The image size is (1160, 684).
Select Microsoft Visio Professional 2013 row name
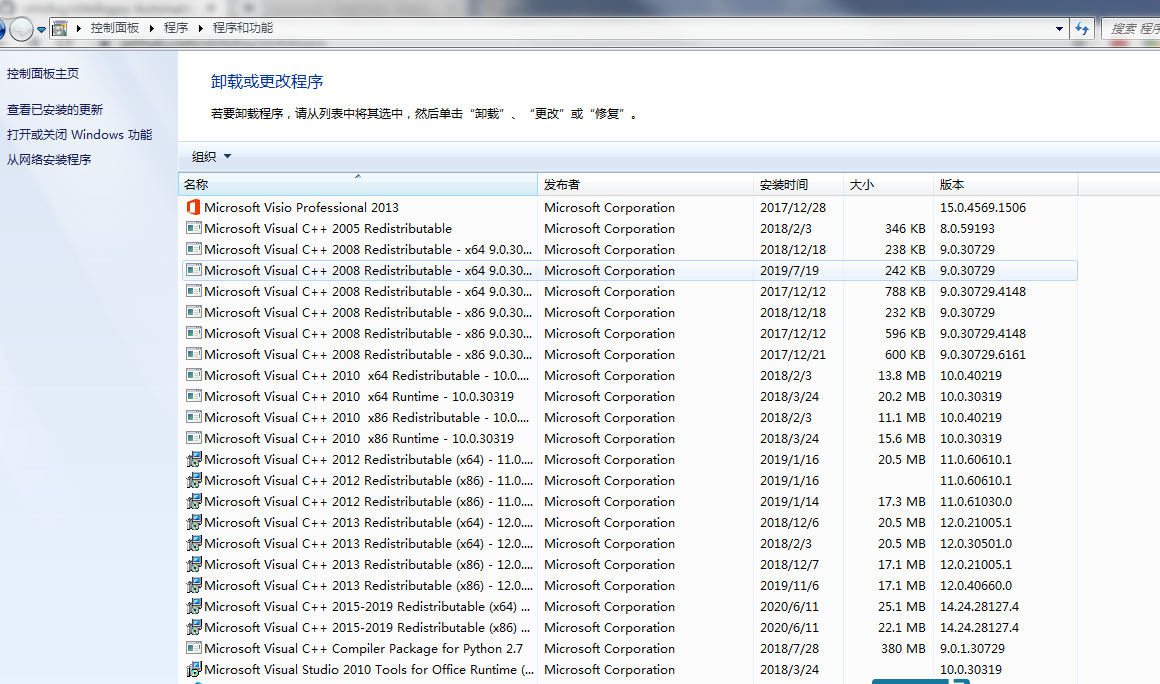pyautogui.click(x=301, y=208)
